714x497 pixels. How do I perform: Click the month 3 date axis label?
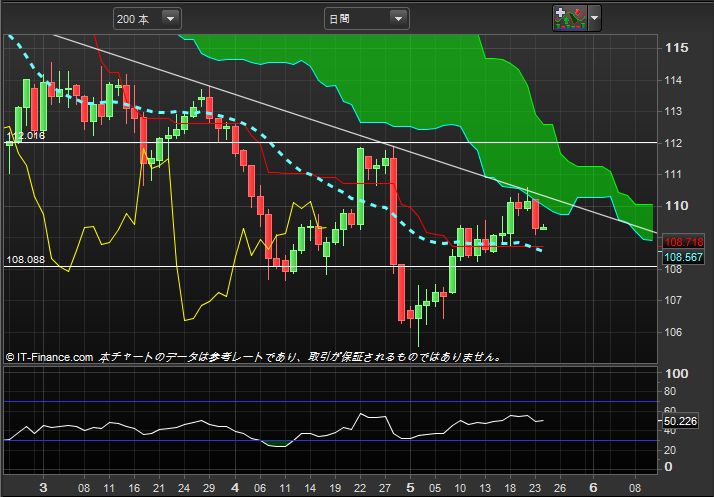(43, 488)
